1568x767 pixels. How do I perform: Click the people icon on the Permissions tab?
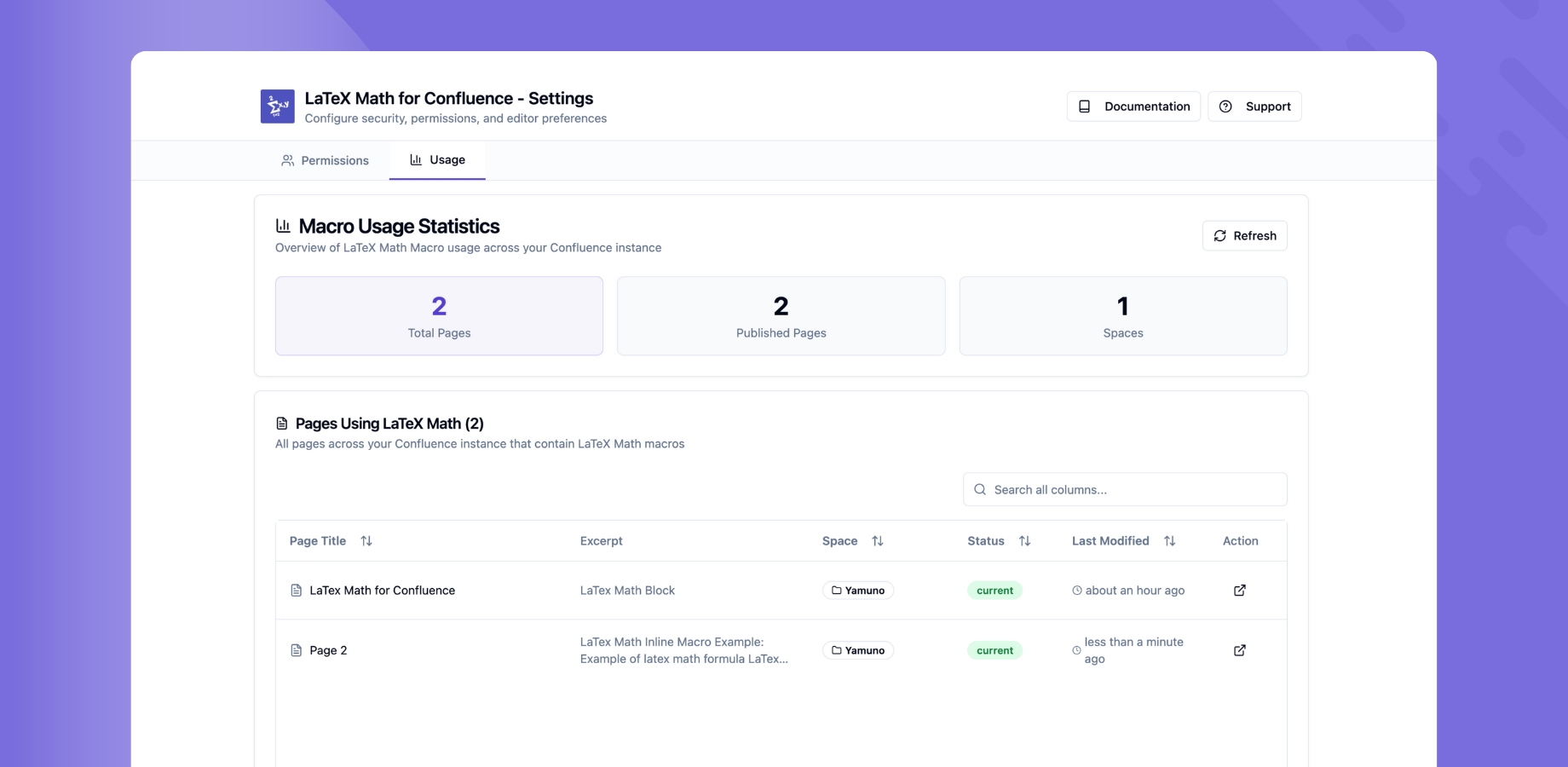287,159
